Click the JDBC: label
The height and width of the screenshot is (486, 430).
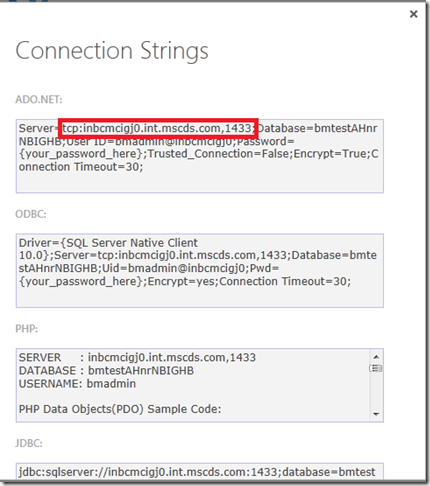(29, 443)
